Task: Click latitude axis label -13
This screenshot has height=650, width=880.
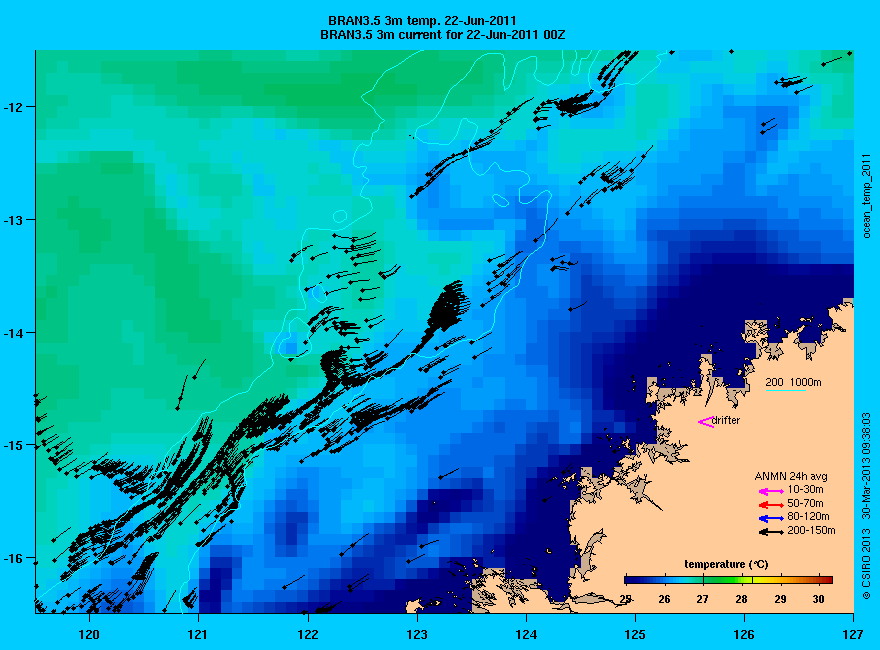Action: (x=11, y=219)
